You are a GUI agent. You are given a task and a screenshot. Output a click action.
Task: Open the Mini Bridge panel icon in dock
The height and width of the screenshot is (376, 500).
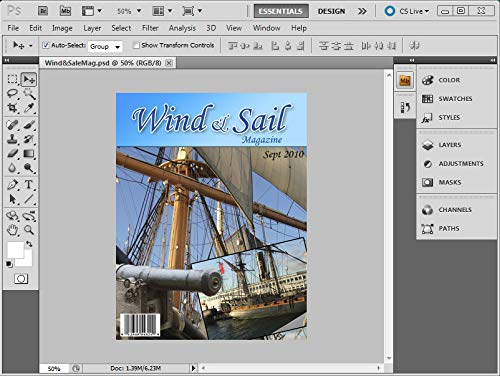(x=405, y=80)
